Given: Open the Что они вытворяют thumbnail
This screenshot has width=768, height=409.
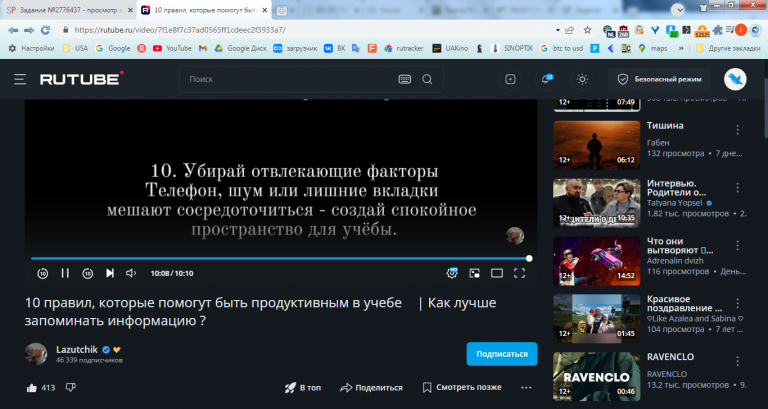Looking at the screenshot, I should coord(597,261).
